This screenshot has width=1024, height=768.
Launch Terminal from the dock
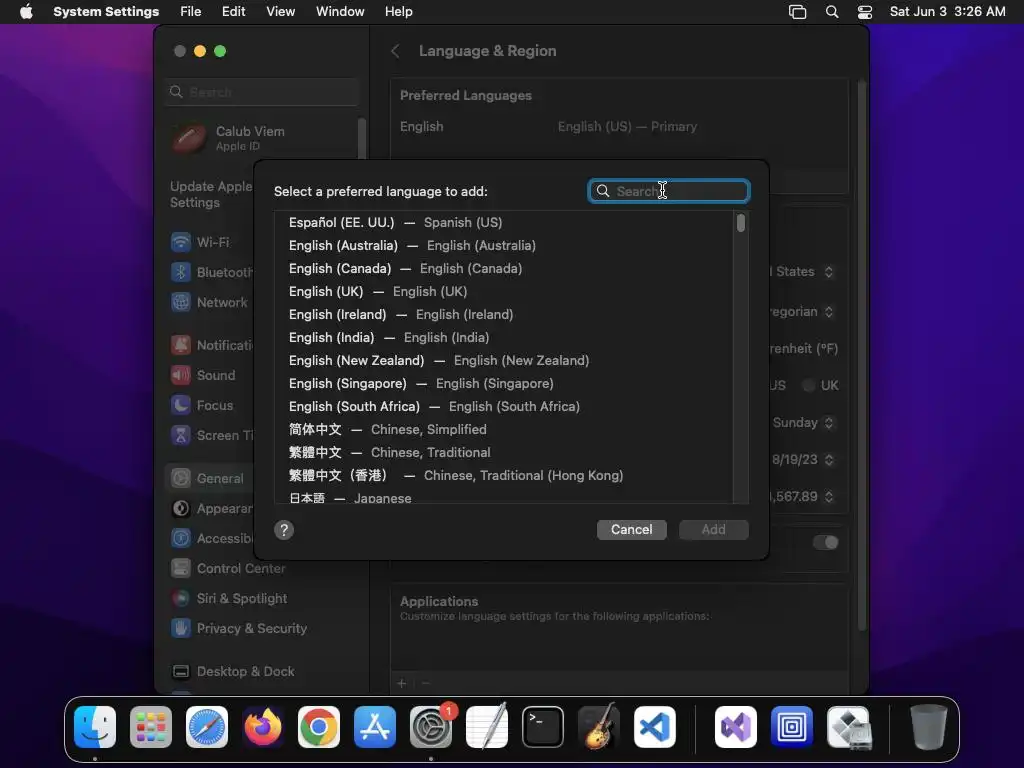click(543, 727)
